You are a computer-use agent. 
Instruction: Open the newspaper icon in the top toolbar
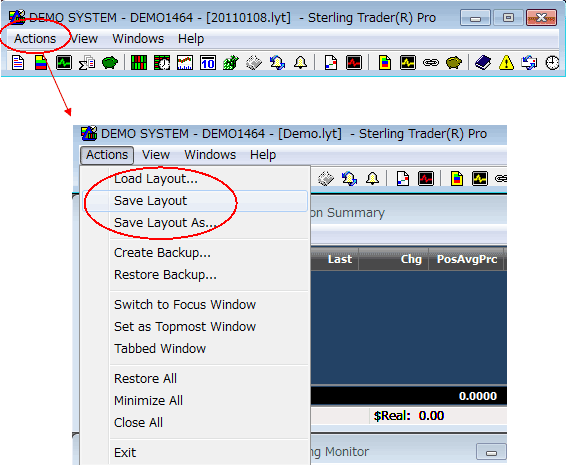(254, 63)
